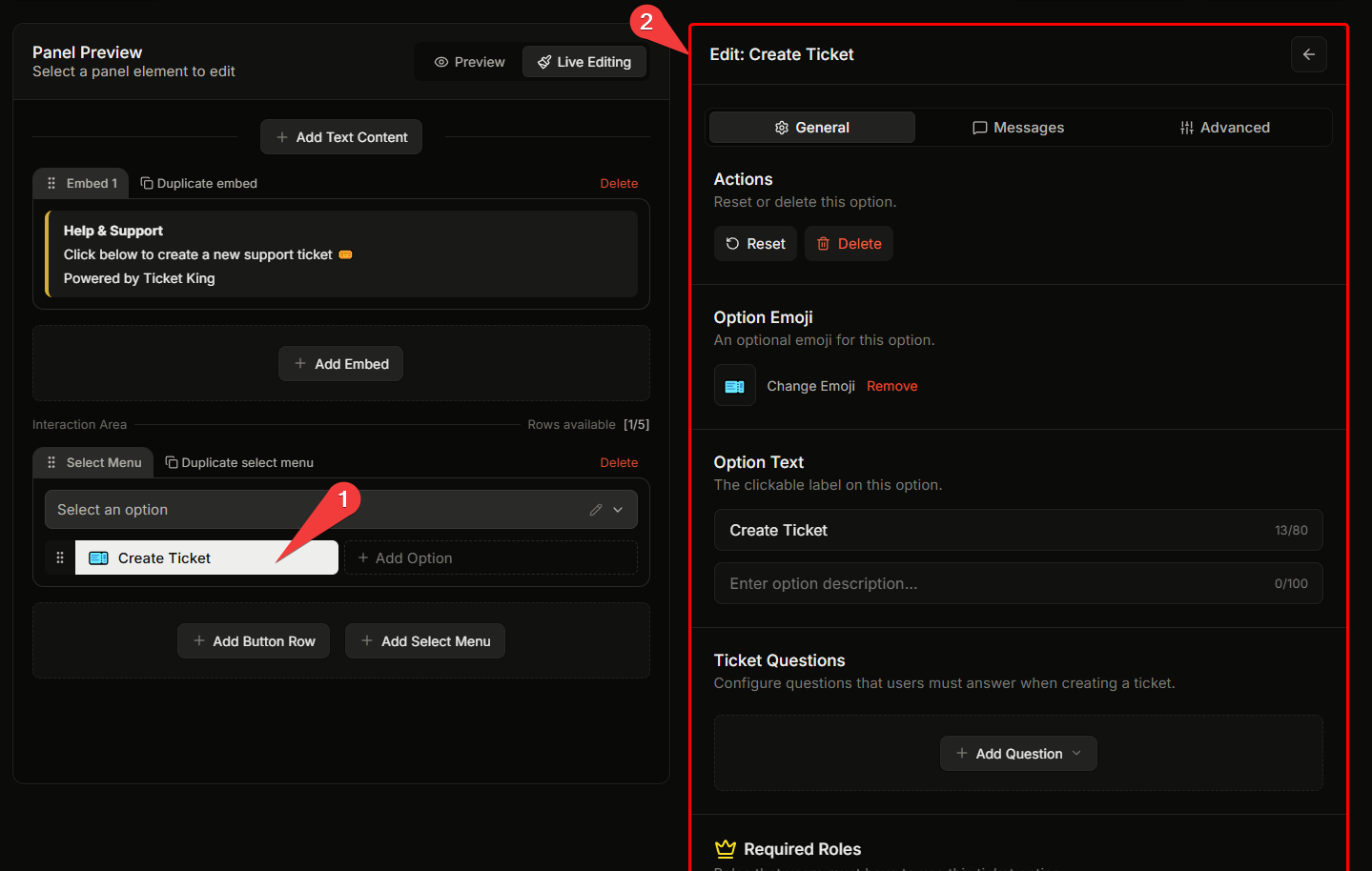
Task: Click the option description field
Action: pyautogui.click(x=1018, y=583)
